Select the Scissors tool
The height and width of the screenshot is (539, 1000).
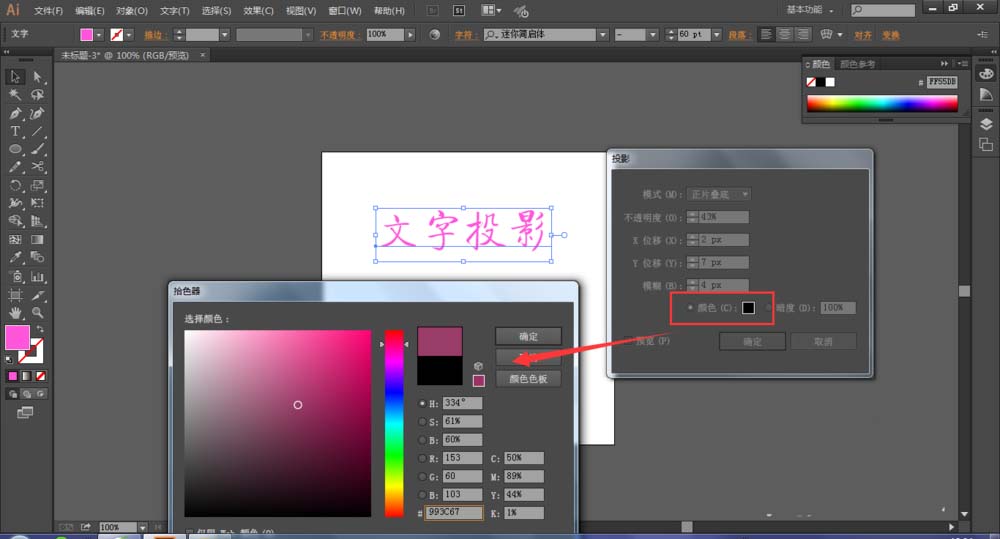tap(37, 167)
